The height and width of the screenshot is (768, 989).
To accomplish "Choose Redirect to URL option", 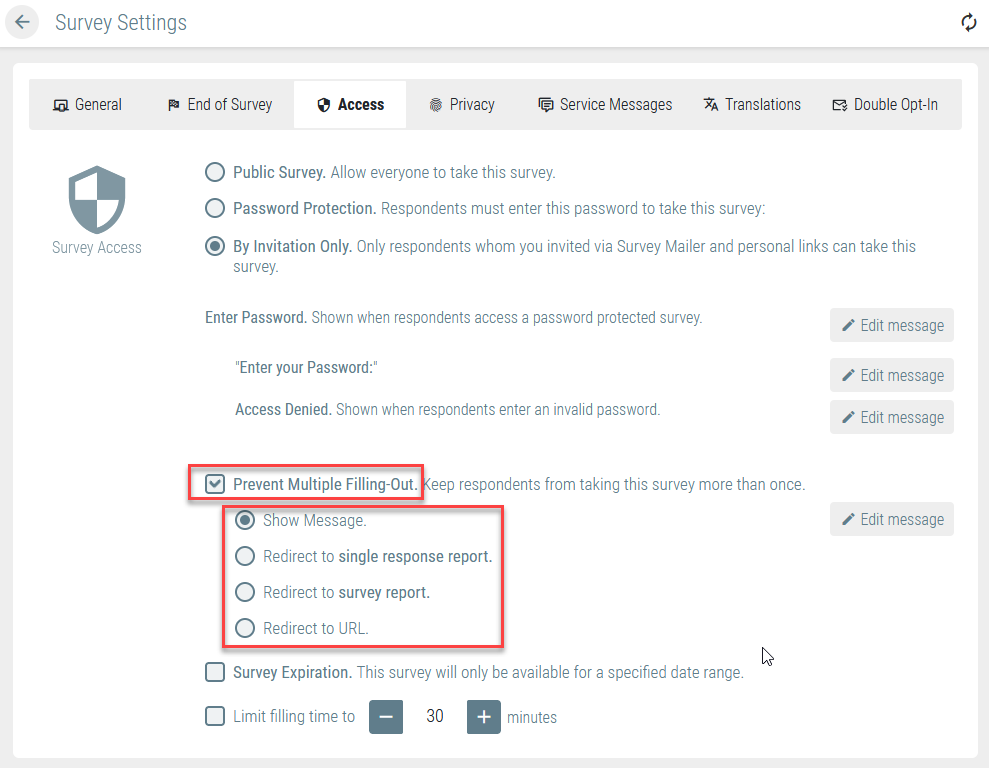I will [245, 628].
